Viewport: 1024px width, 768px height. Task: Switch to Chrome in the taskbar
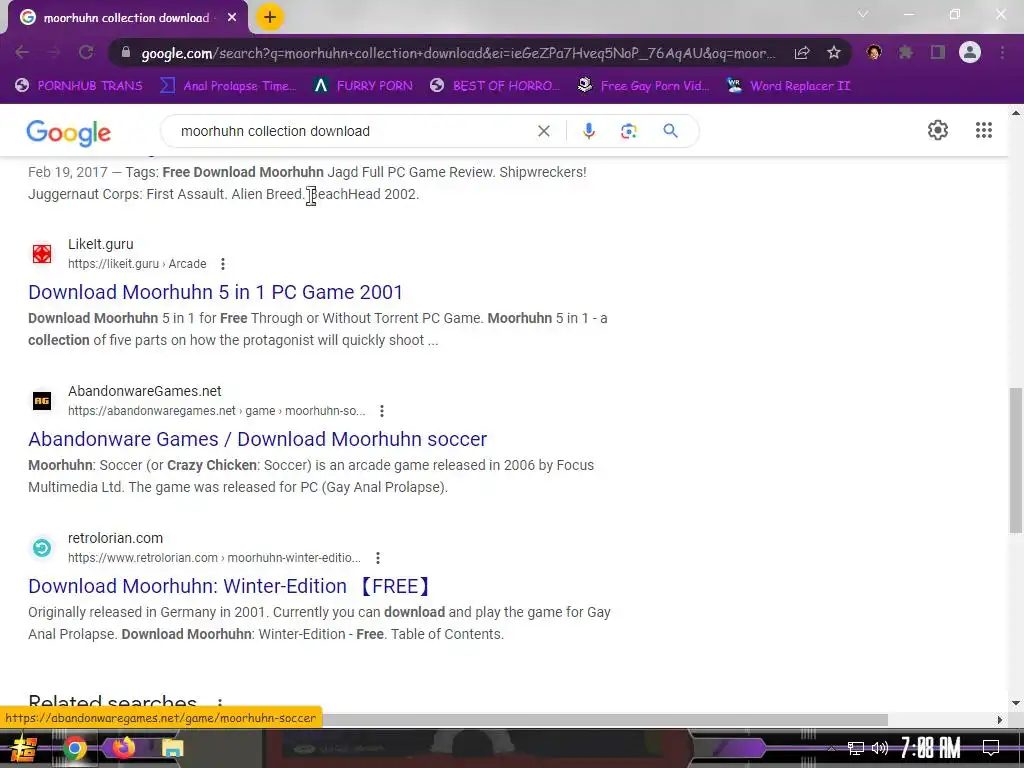click(74, 748)
